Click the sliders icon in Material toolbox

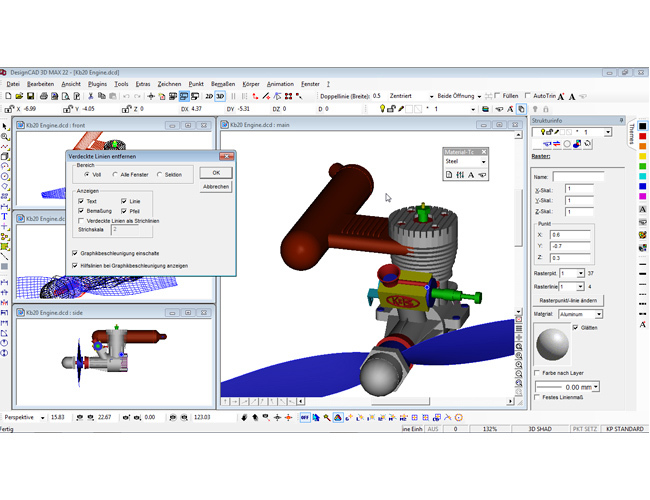pos(460,175)
